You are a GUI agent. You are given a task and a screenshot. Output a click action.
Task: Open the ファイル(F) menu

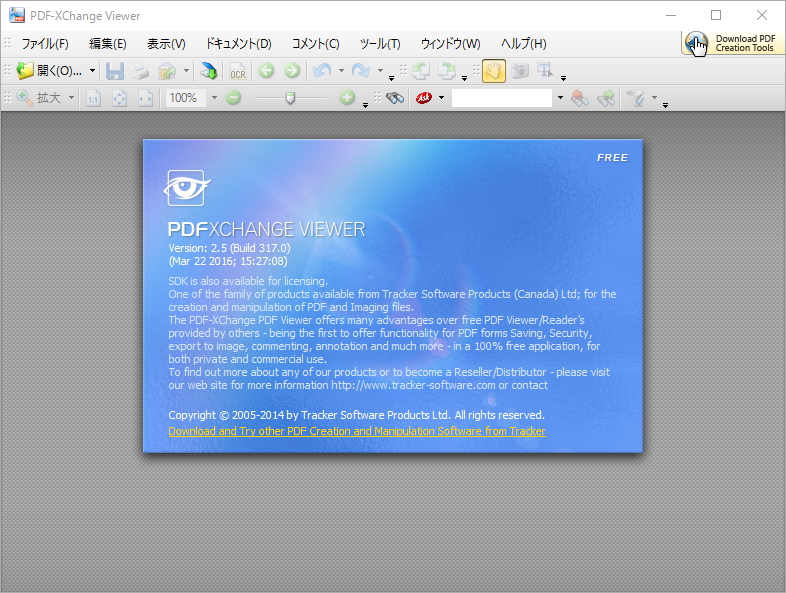(x=45, y=44)
